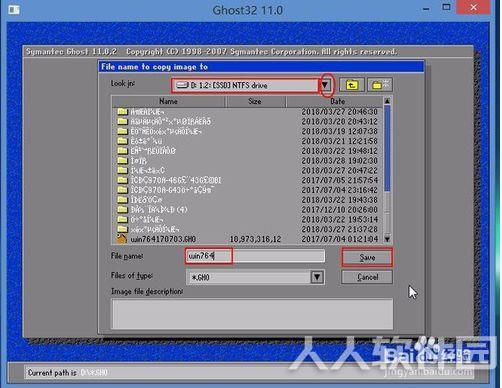502x388 pixels.
Task: Click the win764170703.GHO image file icon
Action: pyautogui.click(x=122, y=239)
